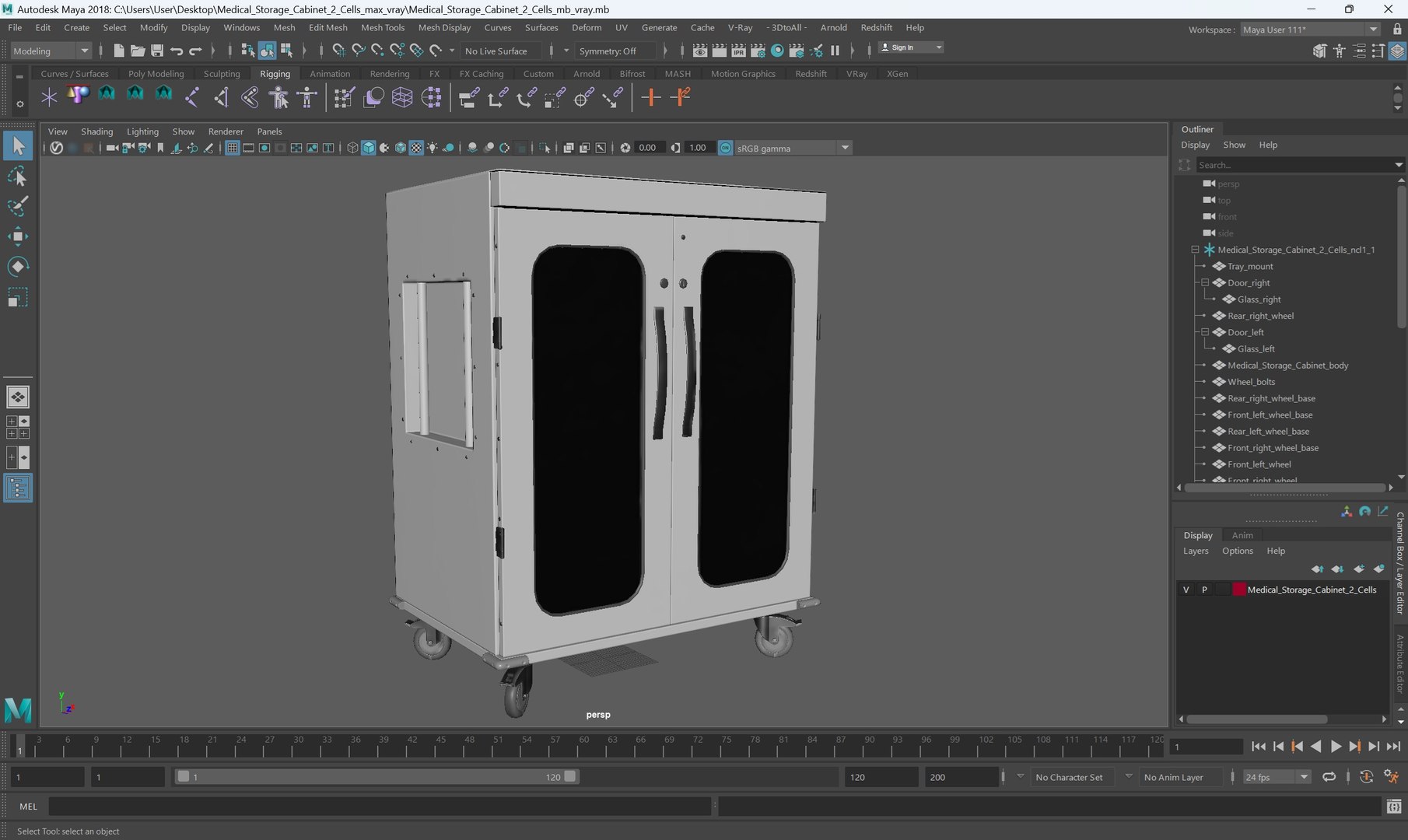Open the sRGB gamma view transform dropdown
Screen dimensions: 1408x840
(x=793, y=148)
